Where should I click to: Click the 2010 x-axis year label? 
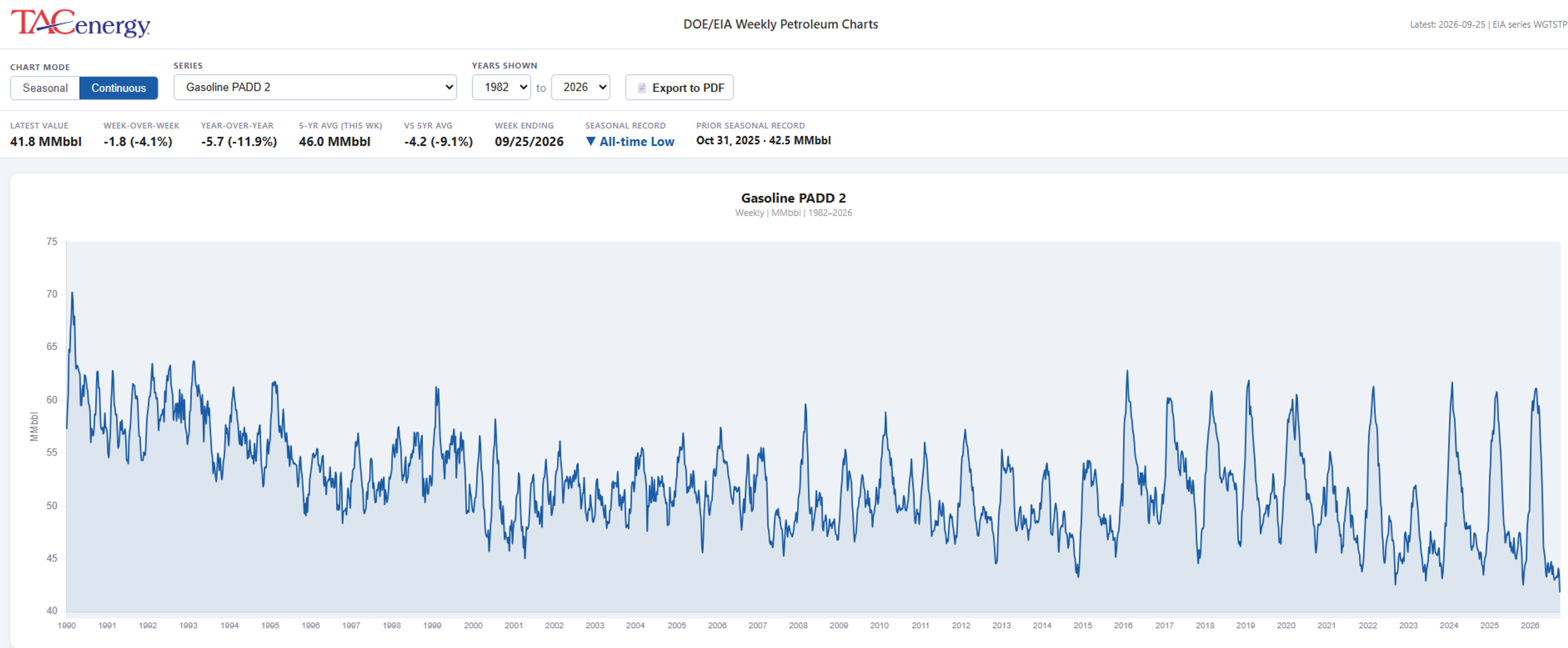tap(880, 626)
